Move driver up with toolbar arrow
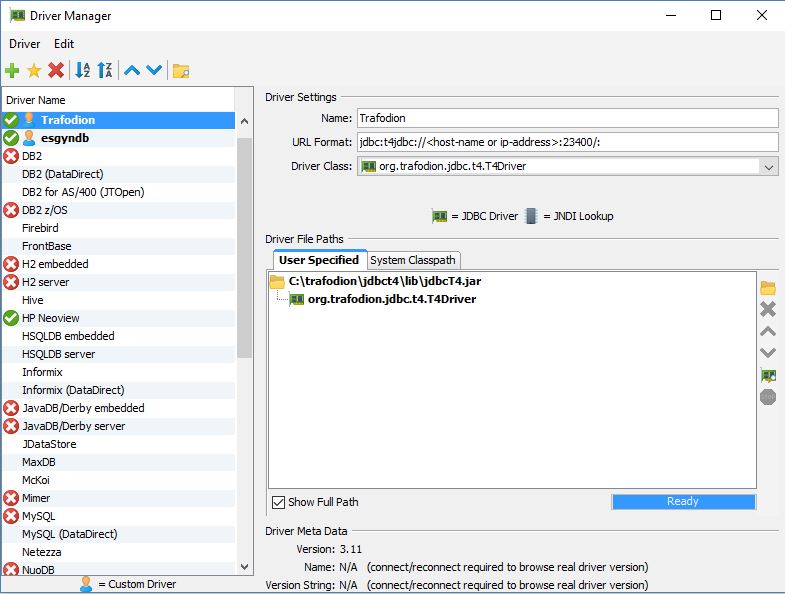Viewport: 785px width, 594px height. click(x=132, y=70)
